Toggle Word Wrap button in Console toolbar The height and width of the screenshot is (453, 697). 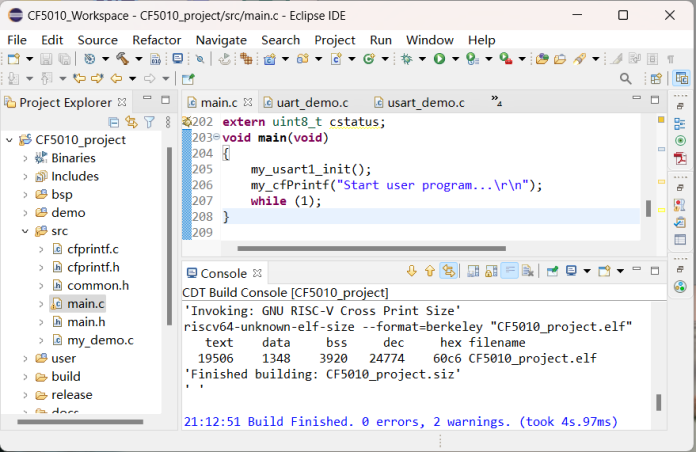[x=509, y=271]
